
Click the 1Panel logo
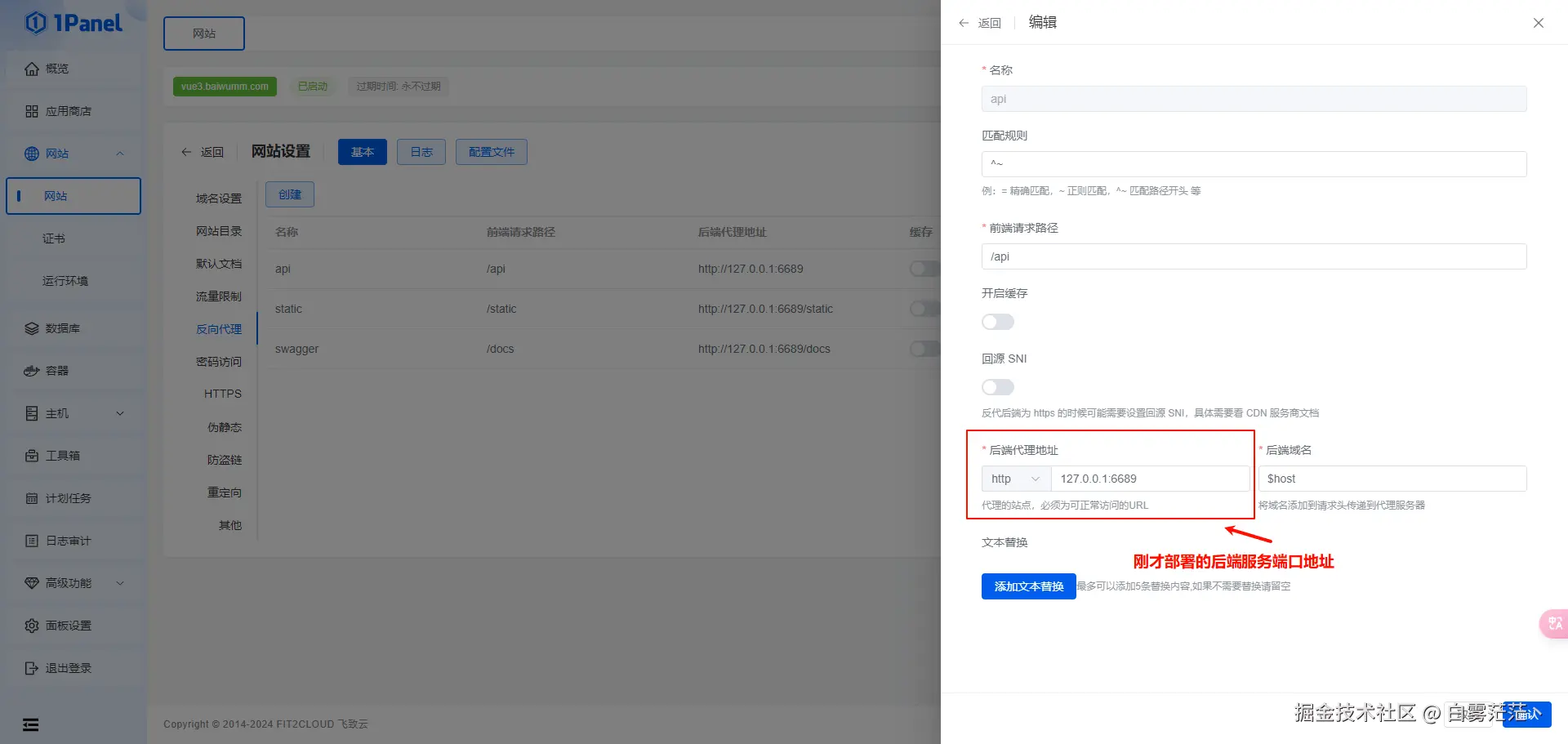[x=73, y=23]
